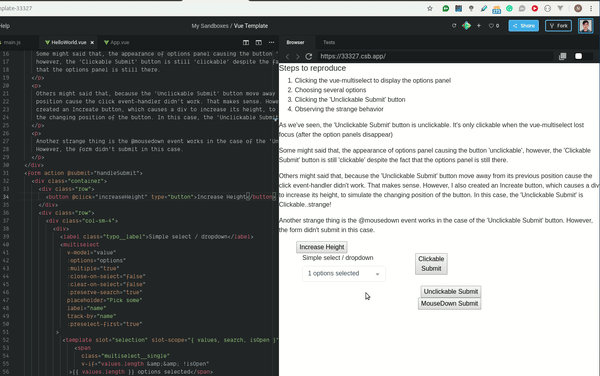Click the preview URL address field

[435, 57]
